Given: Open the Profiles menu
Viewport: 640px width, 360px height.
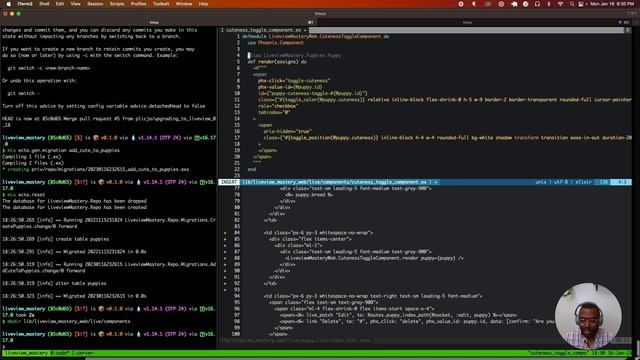Looking at the screenshot, I should 138,4.
